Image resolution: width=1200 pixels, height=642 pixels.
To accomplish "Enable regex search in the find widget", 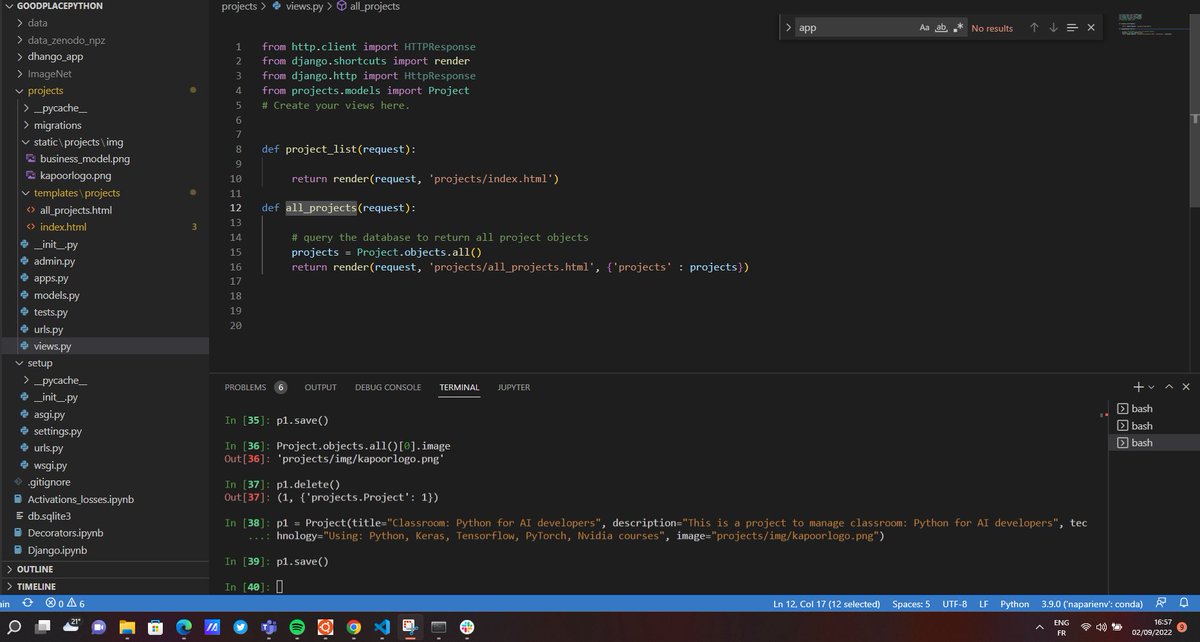I will coord(958,27).
